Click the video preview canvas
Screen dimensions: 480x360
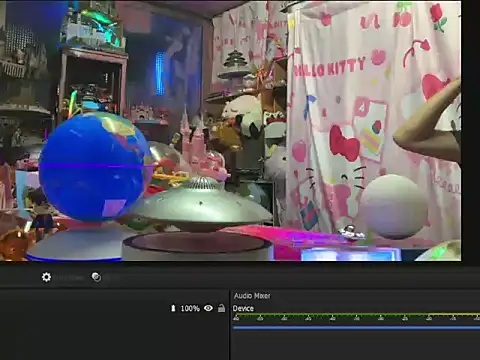click(231, 131)
